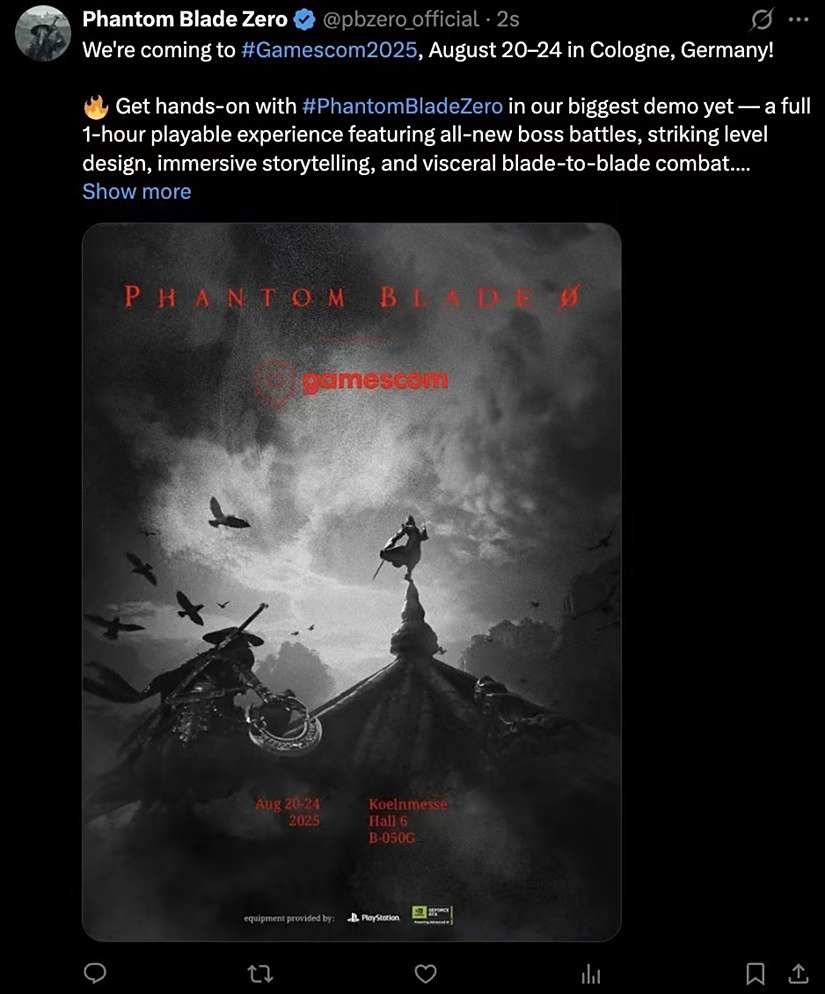Open Phantom Blade Zero profile avatar
The height and width of the screenshot is (994, 825).
pos(43,33)
